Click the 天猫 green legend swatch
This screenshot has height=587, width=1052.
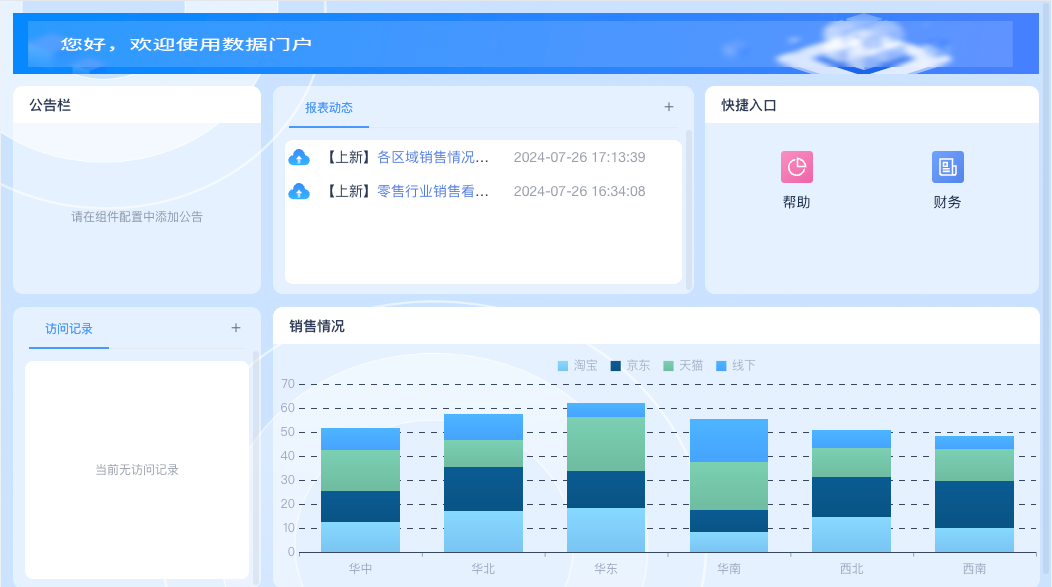pos(668,366)
